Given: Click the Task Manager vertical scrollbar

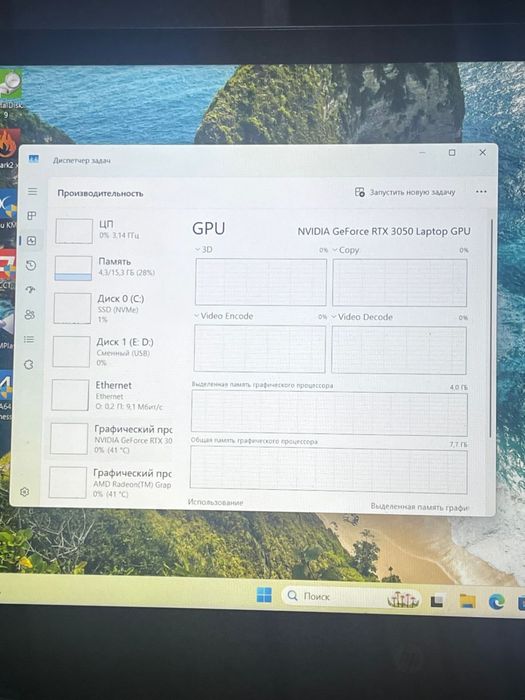Looking at the screenshot, I should tap(492, 328).
